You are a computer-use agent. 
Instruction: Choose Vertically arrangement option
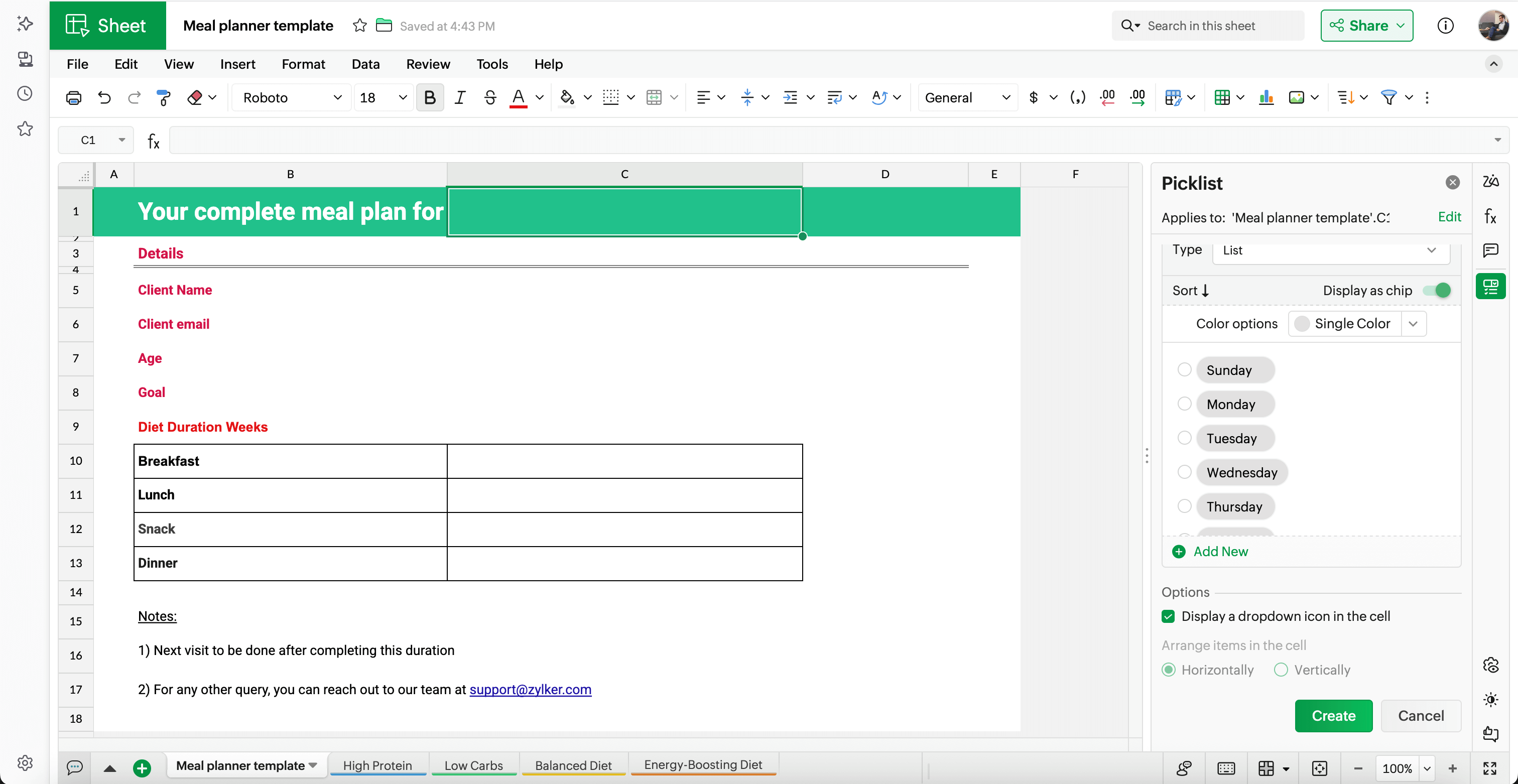coord(1281,671)
